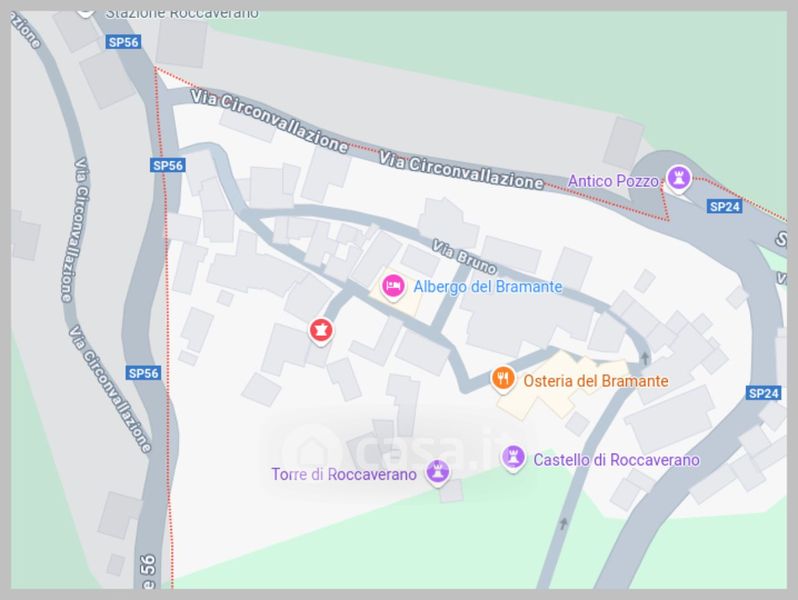Click the lowest SP56 road shield

click(143, 373)
